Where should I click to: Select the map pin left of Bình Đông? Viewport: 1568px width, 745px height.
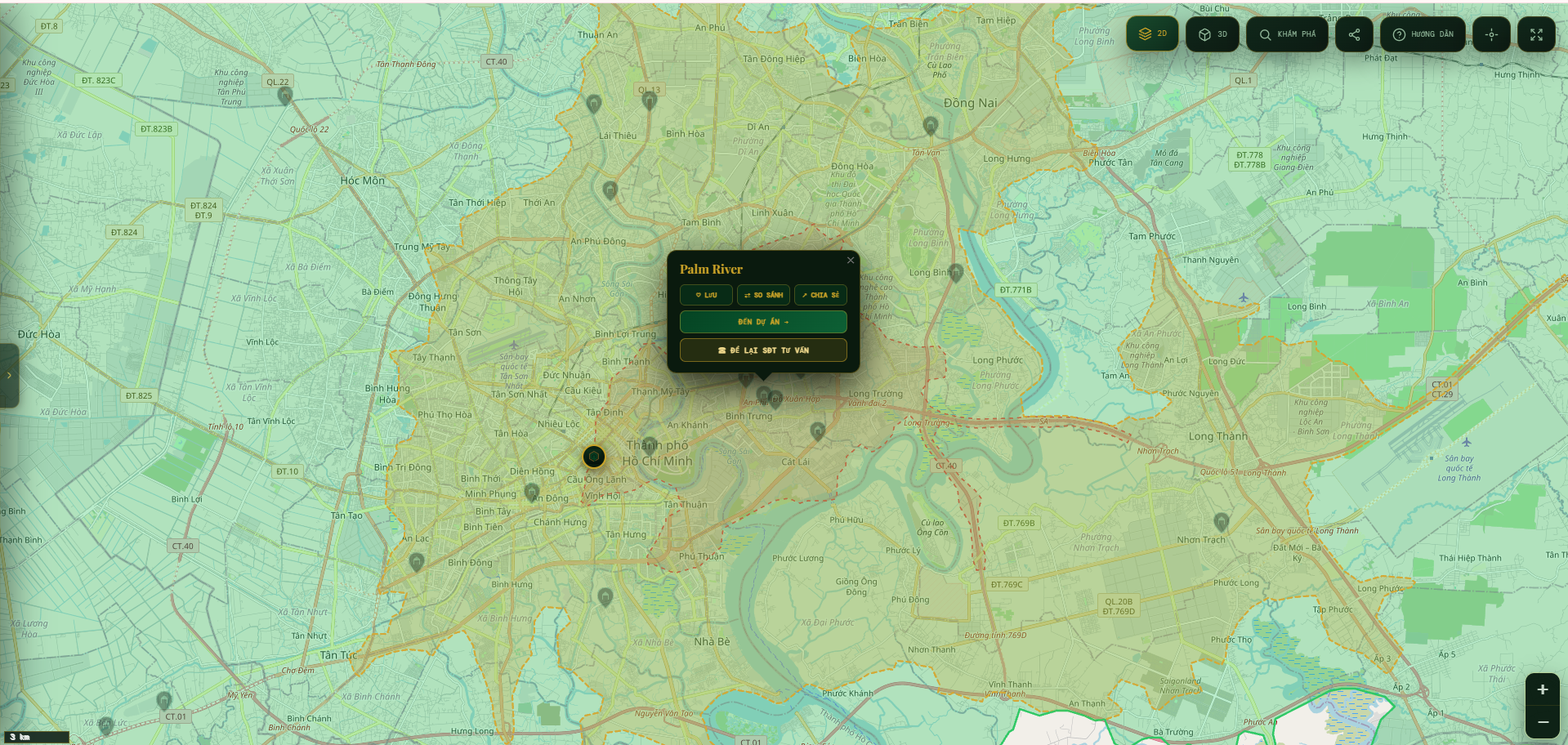(417, 562)
